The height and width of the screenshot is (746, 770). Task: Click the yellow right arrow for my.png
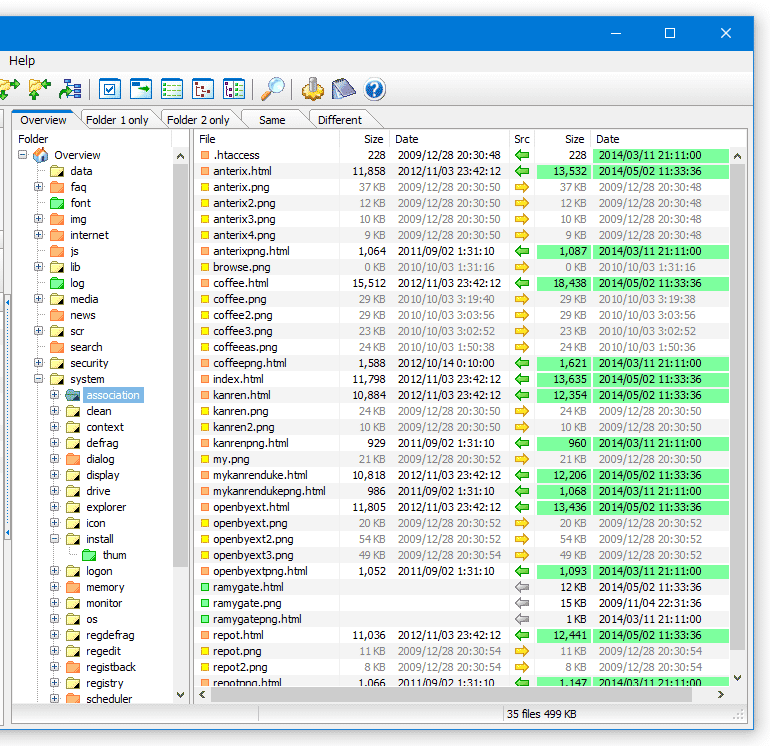click(x=522, y=459)
